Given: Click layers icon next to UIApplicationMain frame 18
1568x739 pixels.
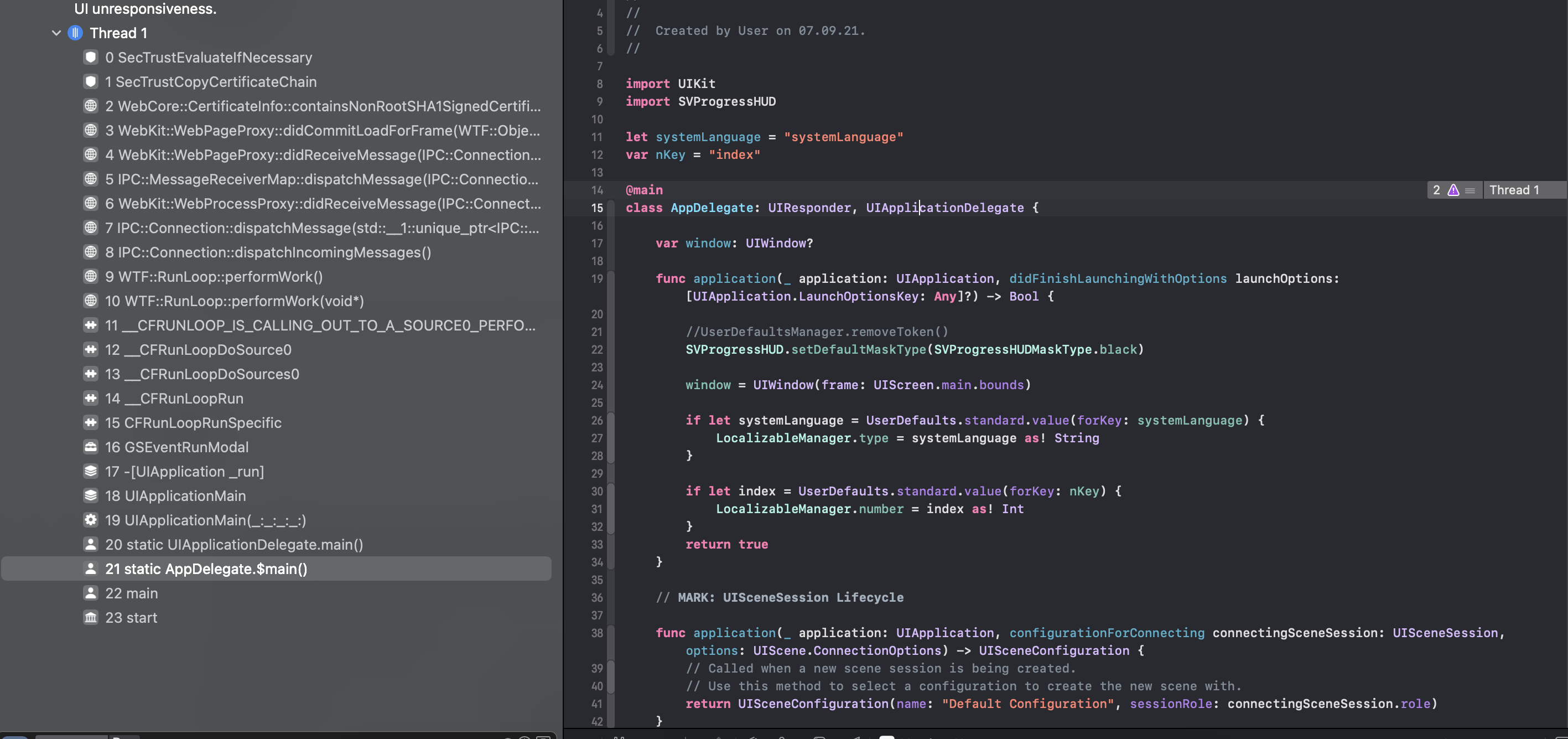Looking at the screenshot, I should click(x=90, y=496).
